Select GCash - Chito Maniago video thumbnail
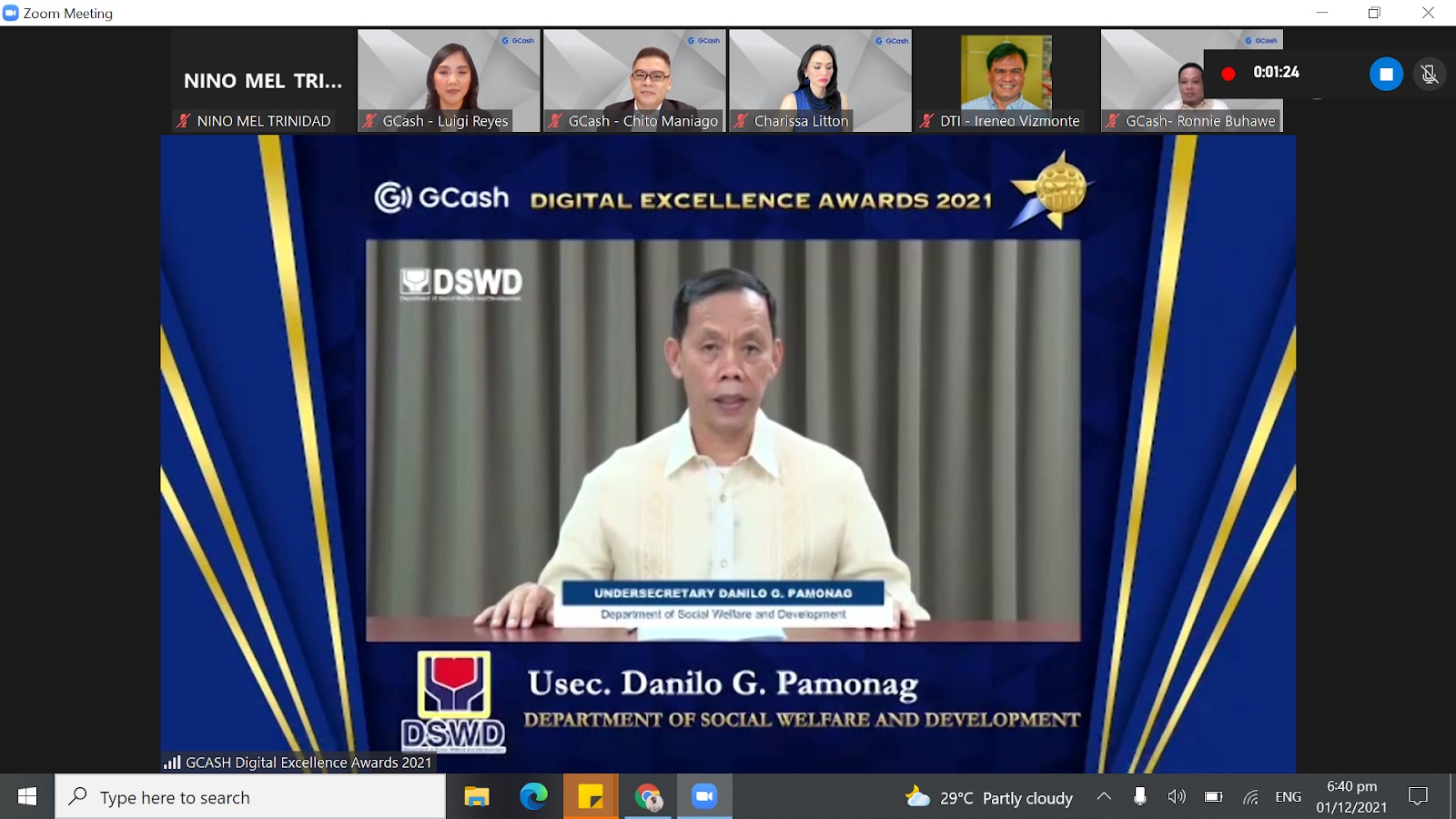This screenshot has width=1456, height=819. coord(634,81)
